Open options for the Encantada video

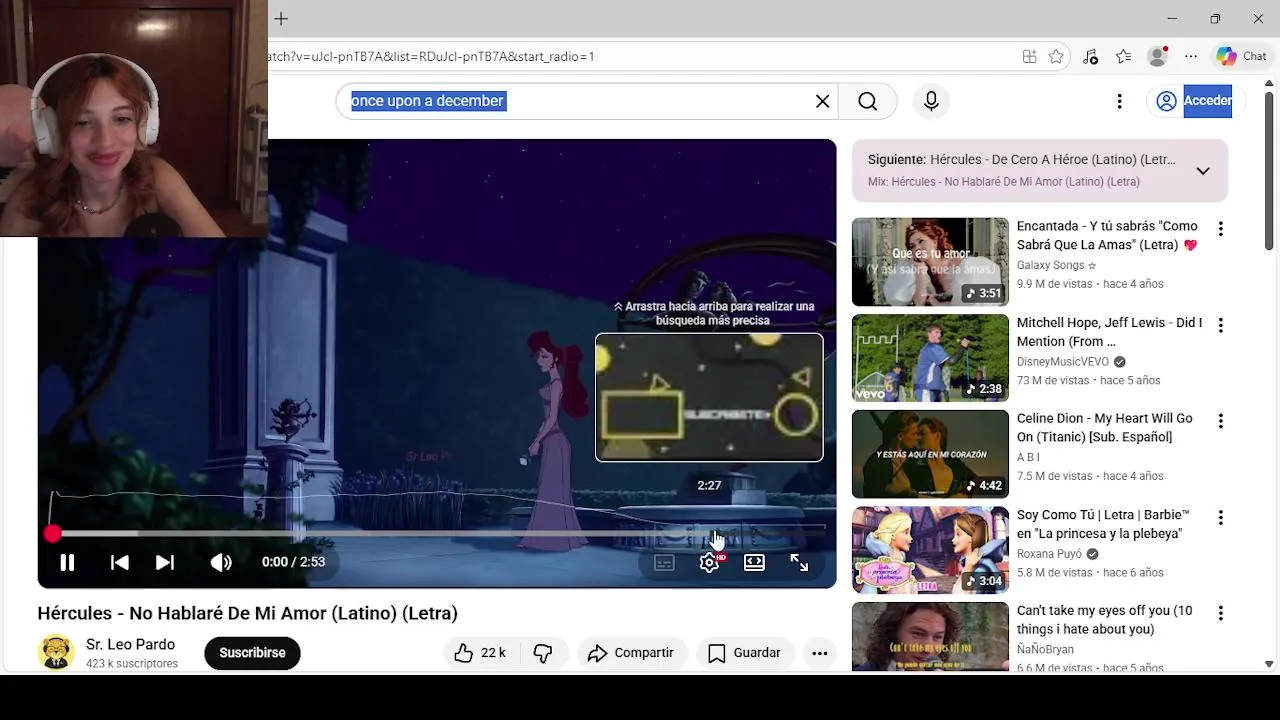[1220, 229]
